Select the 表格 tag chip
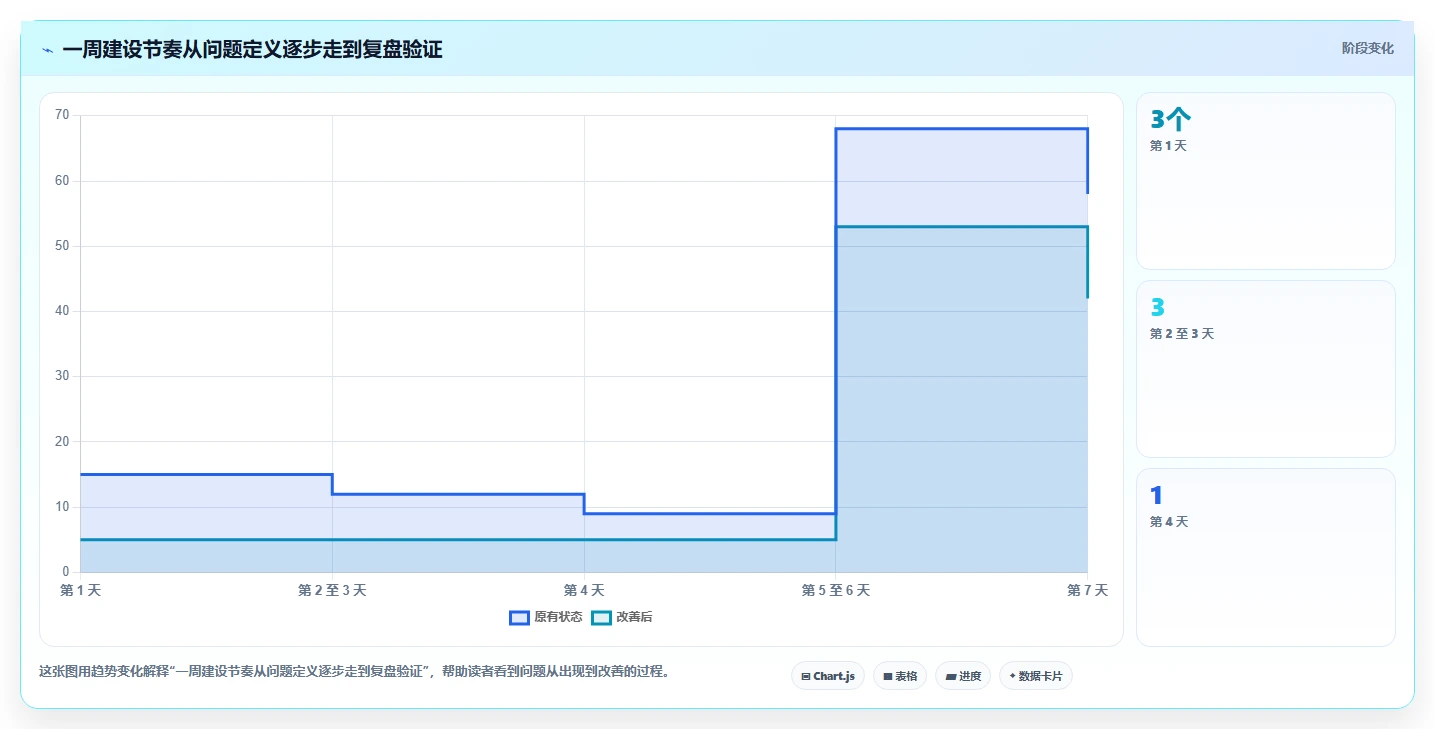 900,676
